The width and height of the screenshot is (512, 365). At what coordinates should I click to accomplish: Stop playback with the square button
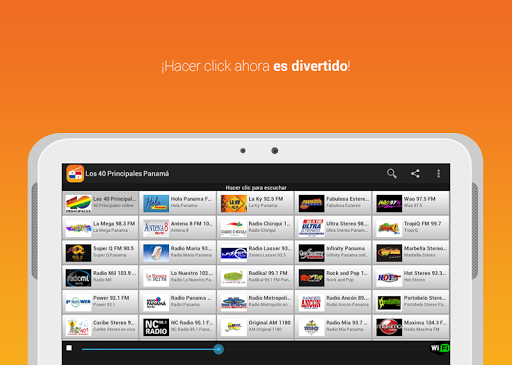pyautogui.click(x=69, y=348)
